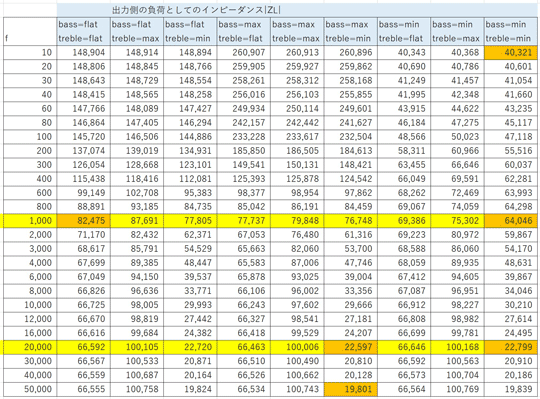Select the orange cell showing 22,799
The image size is (540, 399).
(510, 347)
